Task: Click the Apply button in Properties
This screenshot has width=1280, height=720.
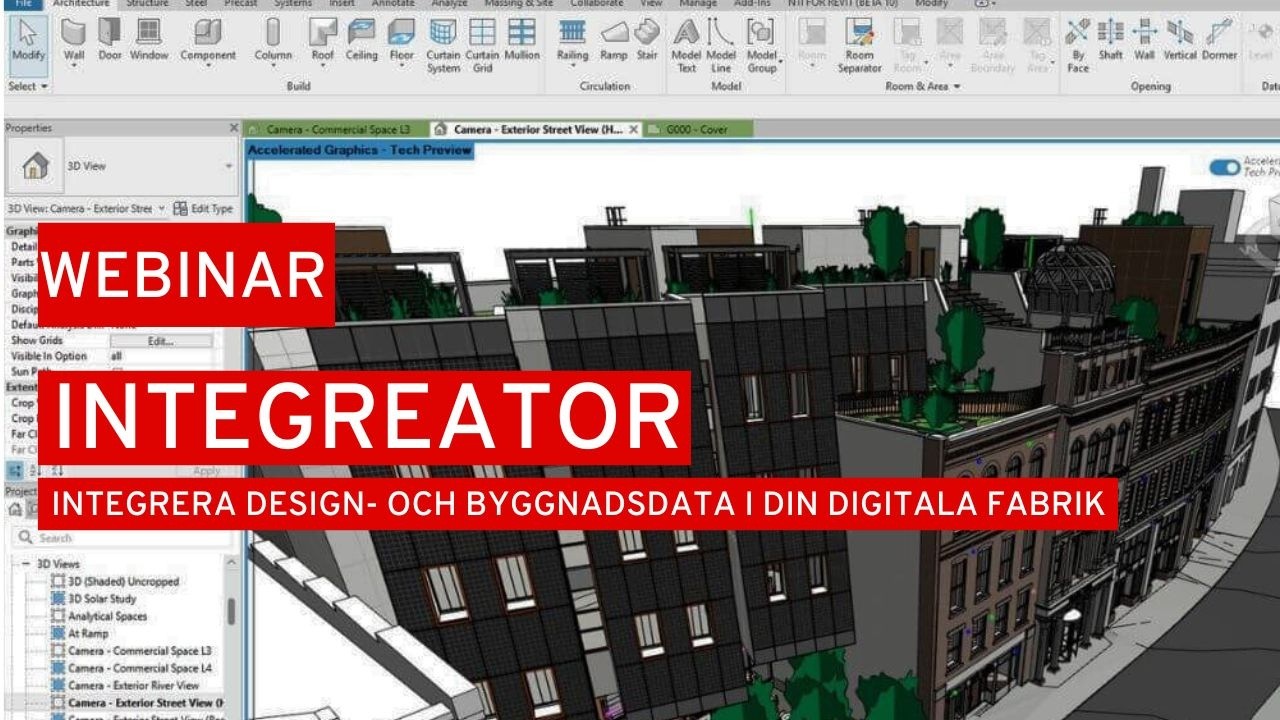Action: 206,471
